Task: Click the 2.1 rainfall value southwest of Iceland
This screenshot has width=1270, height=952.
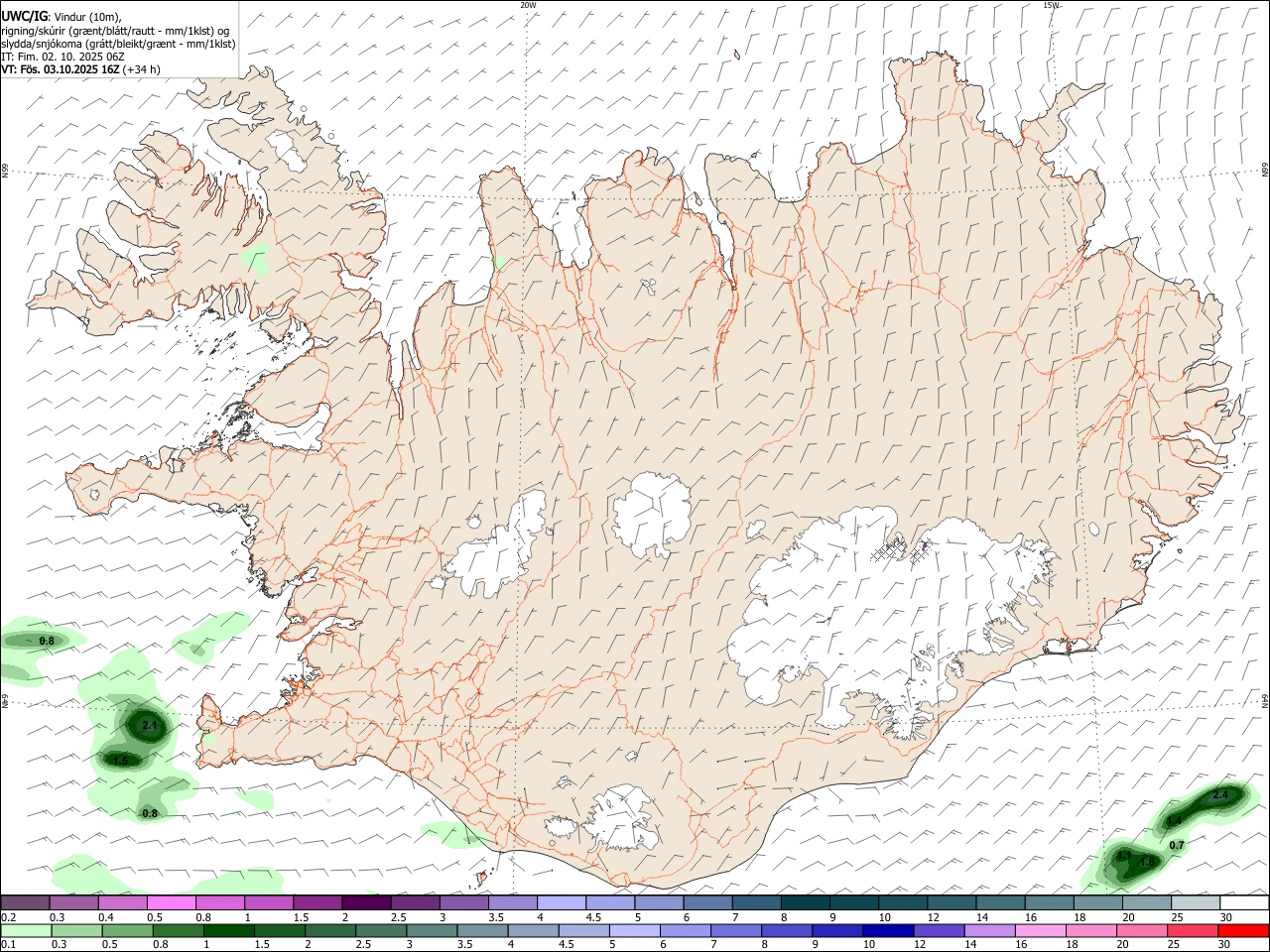Action: click(150, 726)
